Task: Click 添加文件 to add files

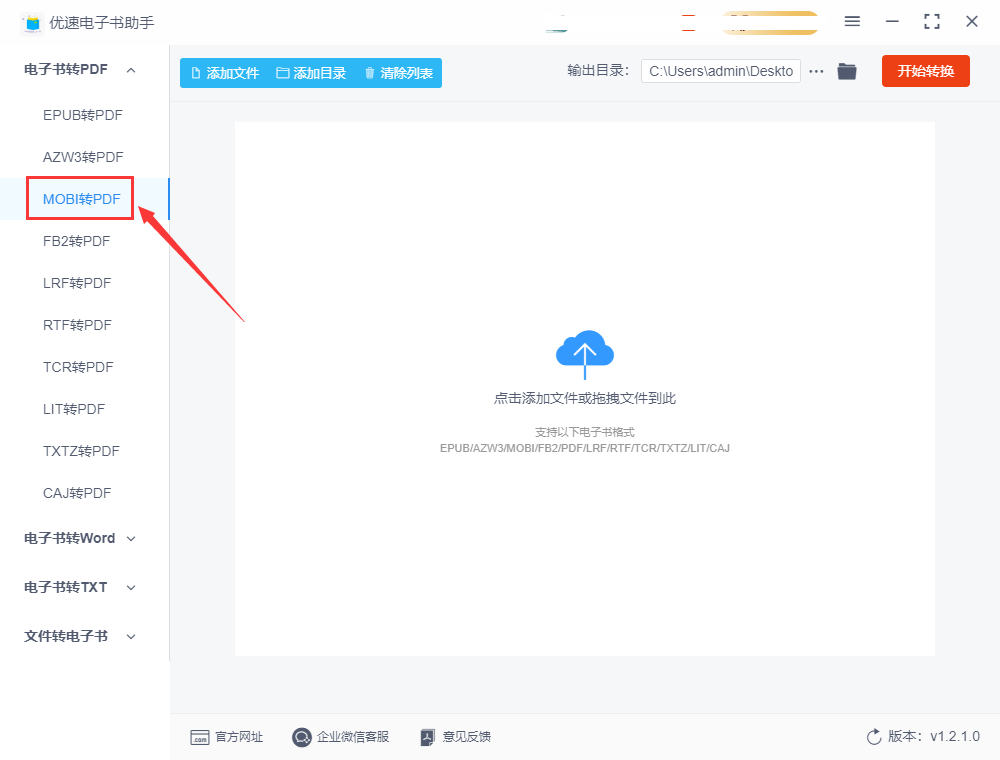Action: (225, 73)
